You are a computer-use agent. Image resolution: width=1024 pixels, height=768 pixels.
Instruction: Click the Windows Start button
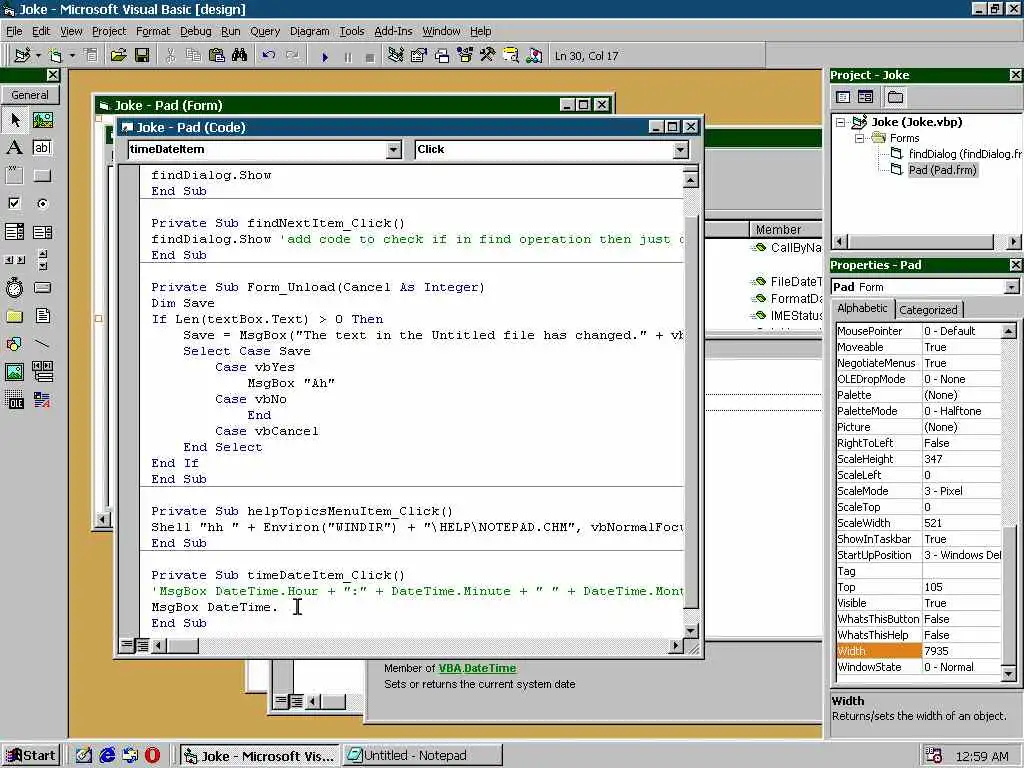(x=32, y=756)
